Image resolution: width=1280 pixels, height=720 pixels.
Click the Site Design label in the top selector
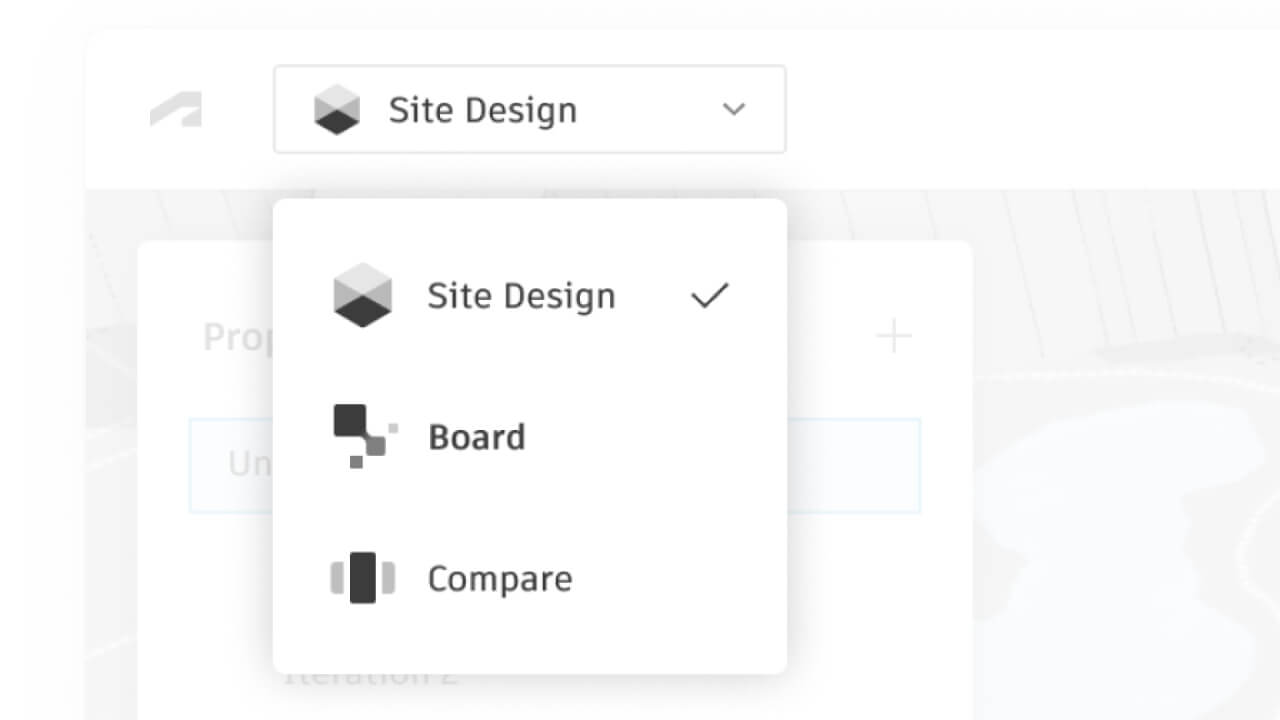pyautogui.click(x=483, y=110)
